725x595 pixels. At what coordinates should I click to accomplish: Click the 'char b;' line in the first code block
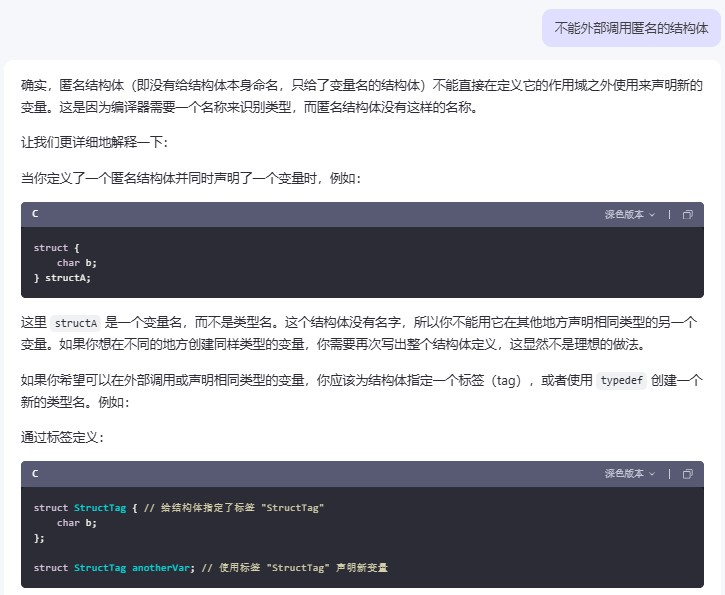[x=77, y=263]
